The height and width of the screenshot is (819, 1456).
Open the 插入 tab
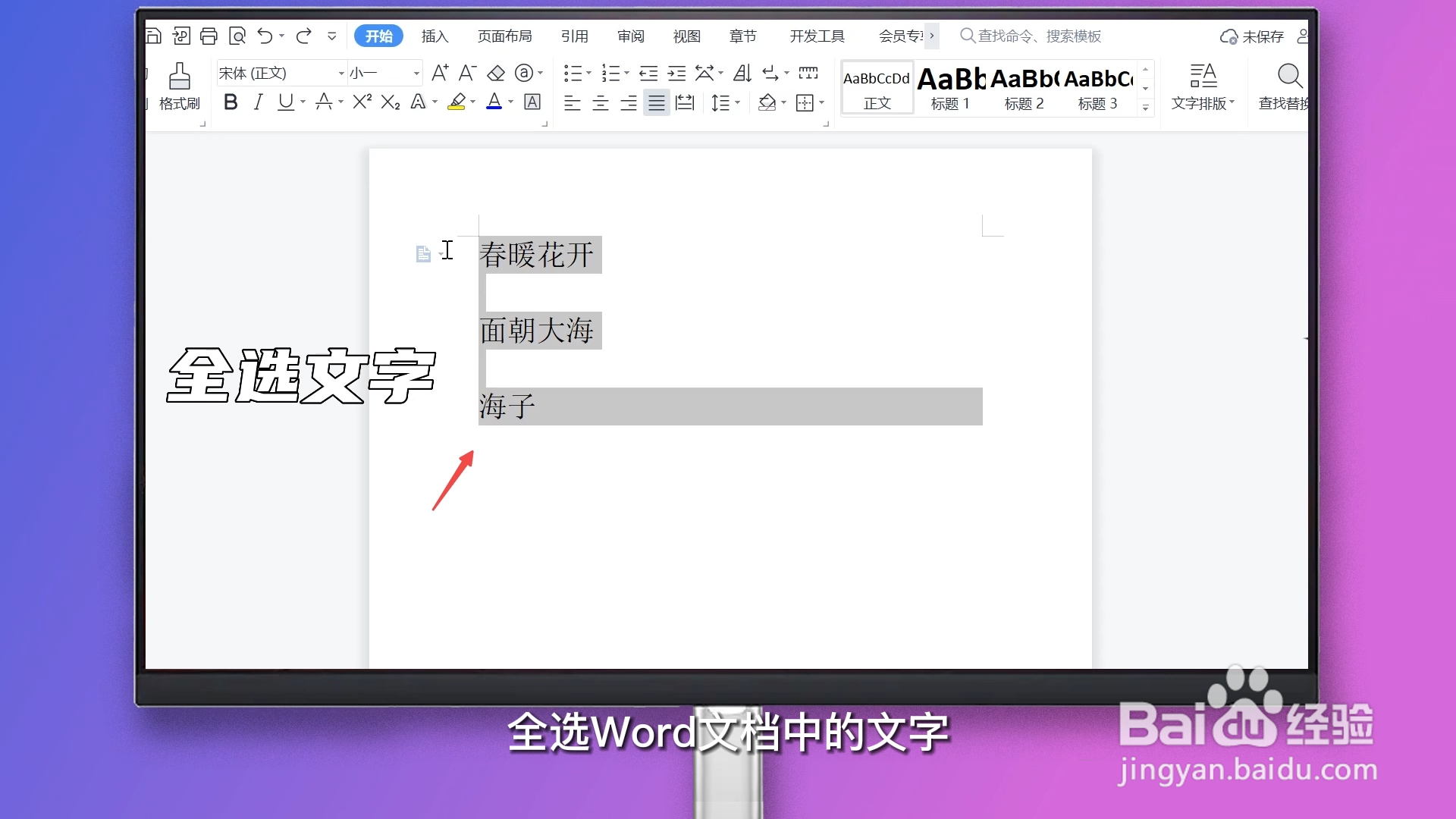point(435,36)
